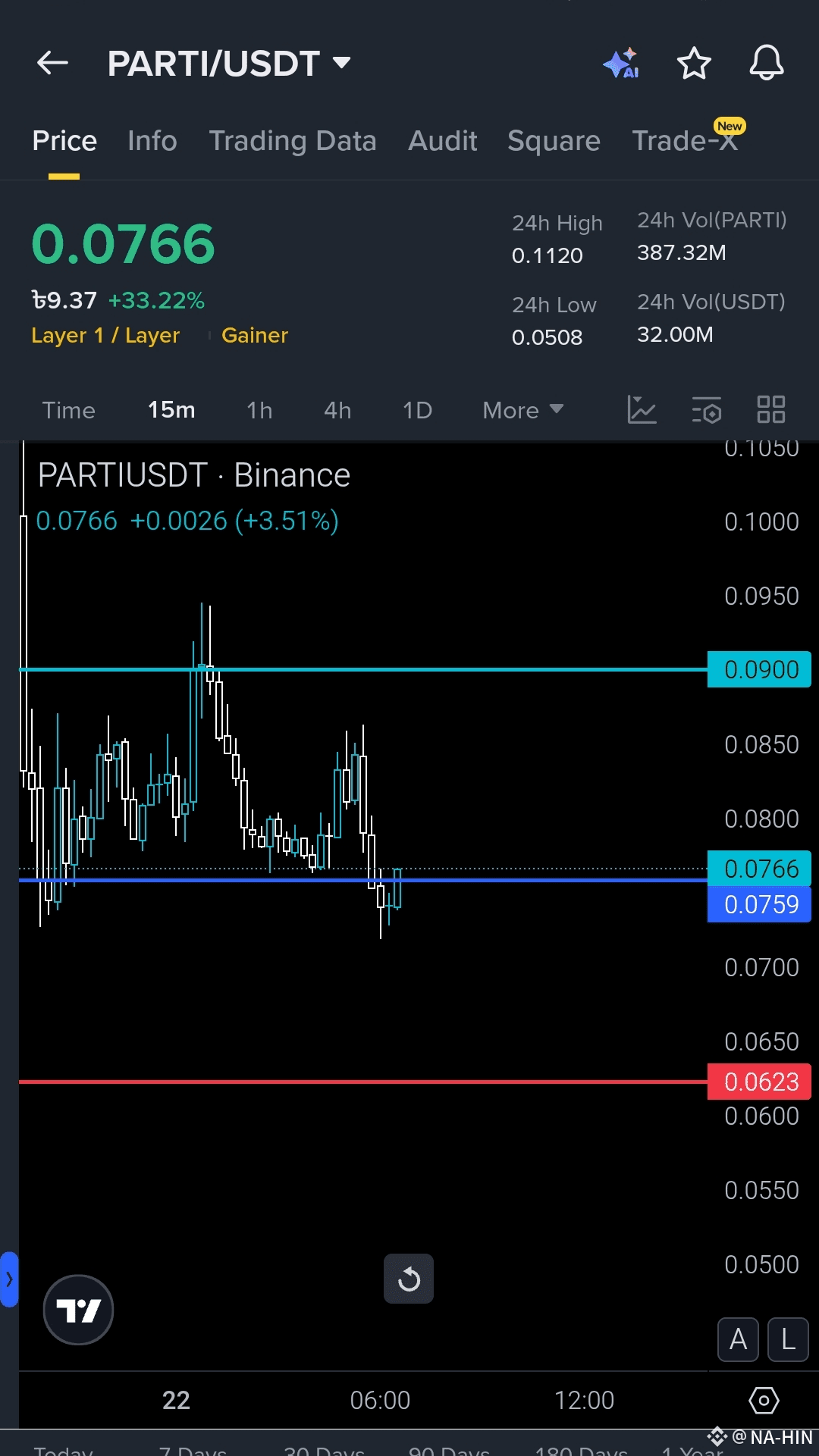Viewport: 819px width, 1456px height.
Task: Open the four-square grid layout icon
Action: 771,409
